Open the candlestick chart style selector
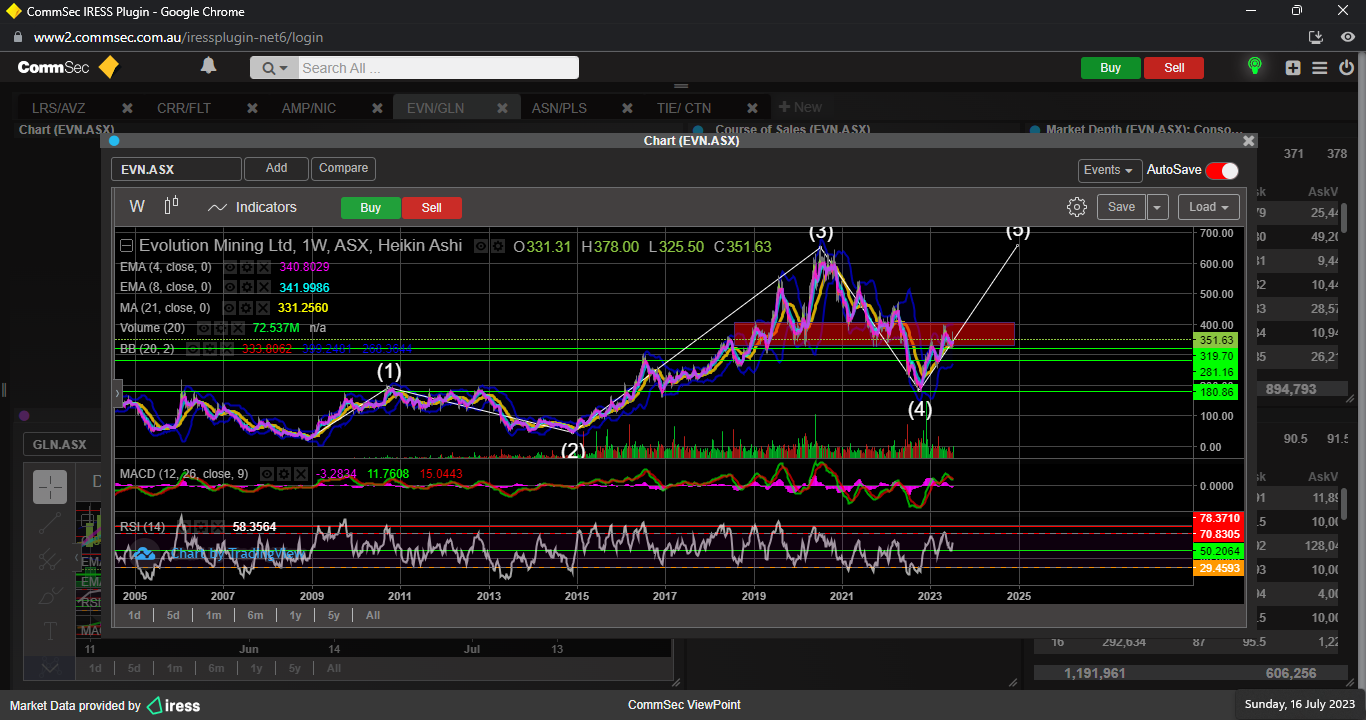 171,206
